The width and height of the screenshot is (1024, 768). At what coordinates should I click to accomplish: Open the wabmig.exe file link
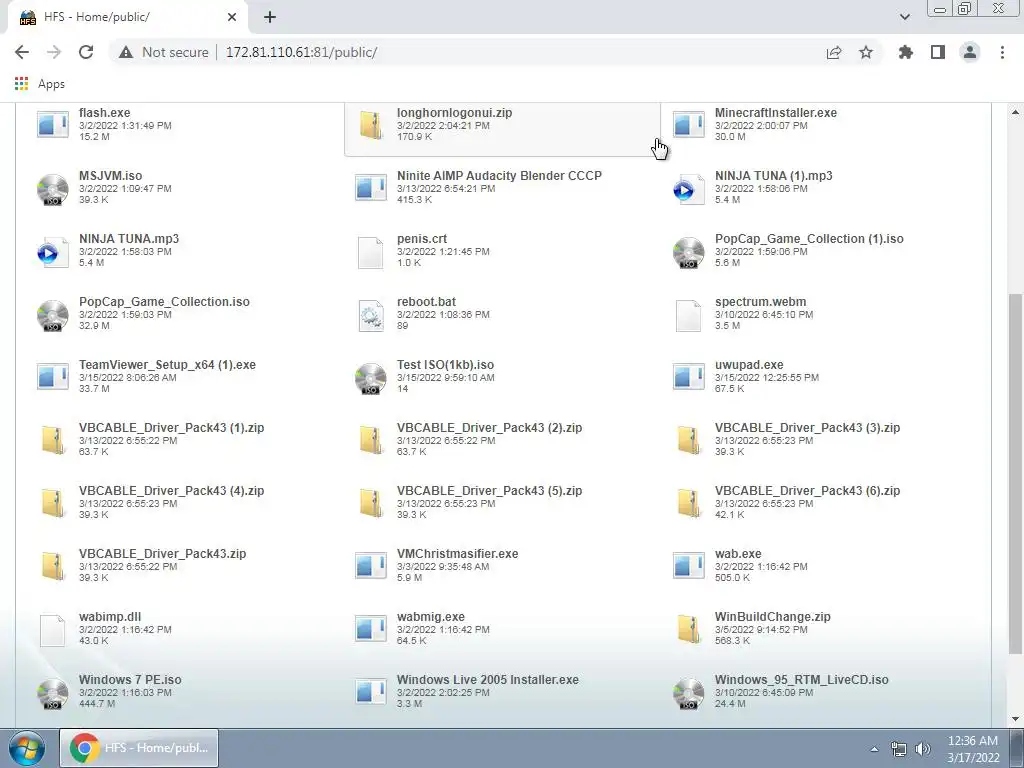point(431,616)
